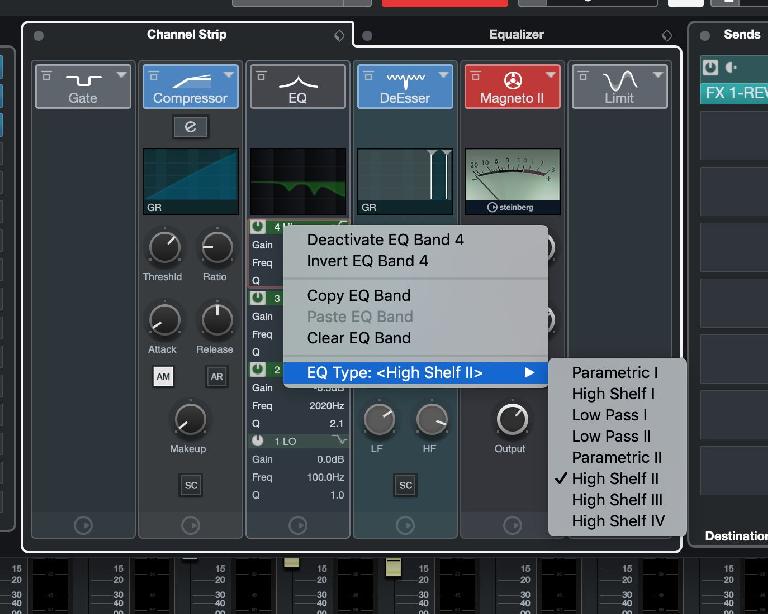Toggle the AR auto release button
768x614 pixels.
[217, 377]
